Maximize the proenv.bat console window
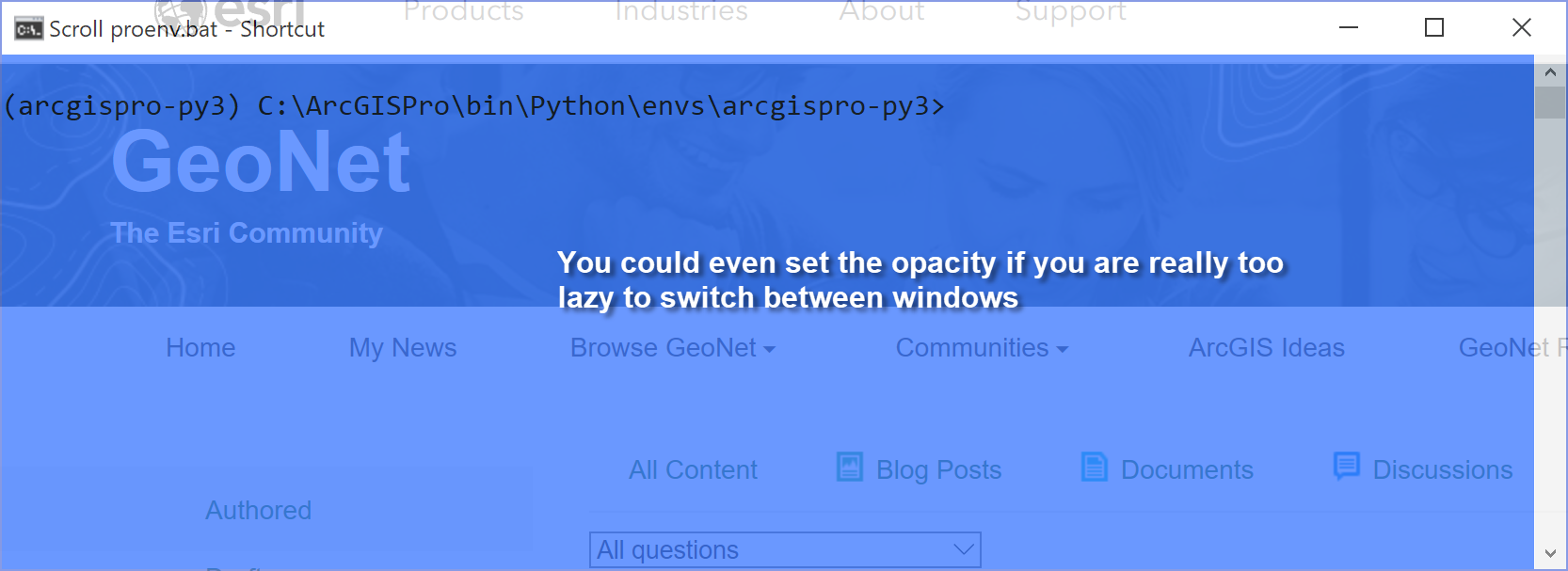Viewport: 1568px width, 571px height. 1434,27
